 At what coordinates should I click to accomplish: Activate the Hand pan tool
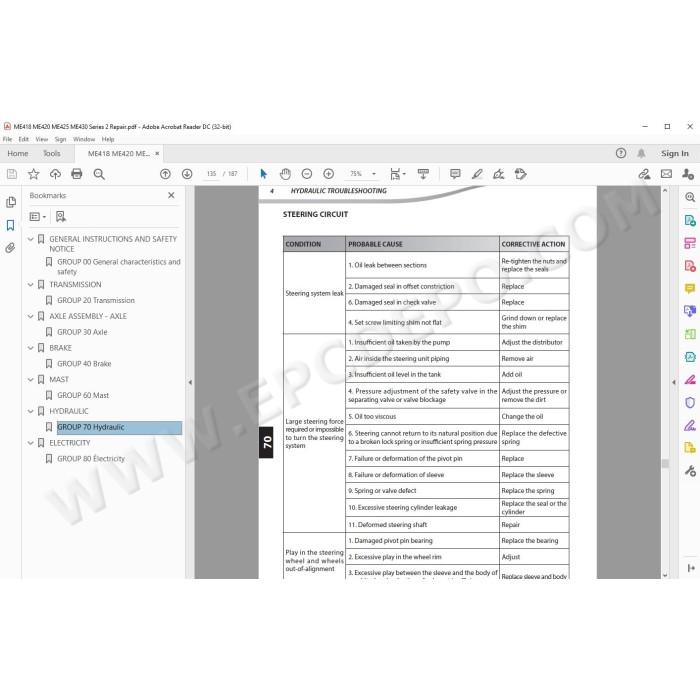[x=285, y=174]
